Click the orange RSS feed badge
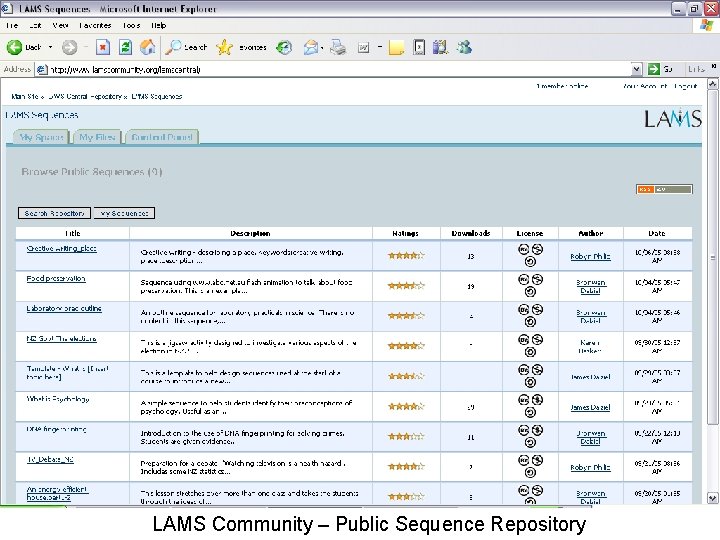720x540 pixels. [646, 188]
